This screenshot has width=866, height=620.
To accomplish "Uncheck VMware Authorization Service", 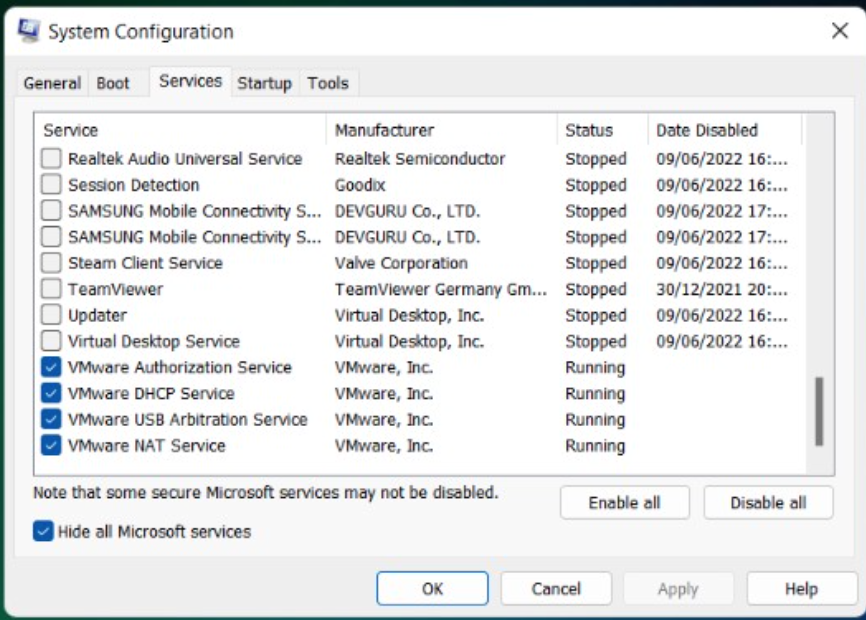I will tap(51, 367).
